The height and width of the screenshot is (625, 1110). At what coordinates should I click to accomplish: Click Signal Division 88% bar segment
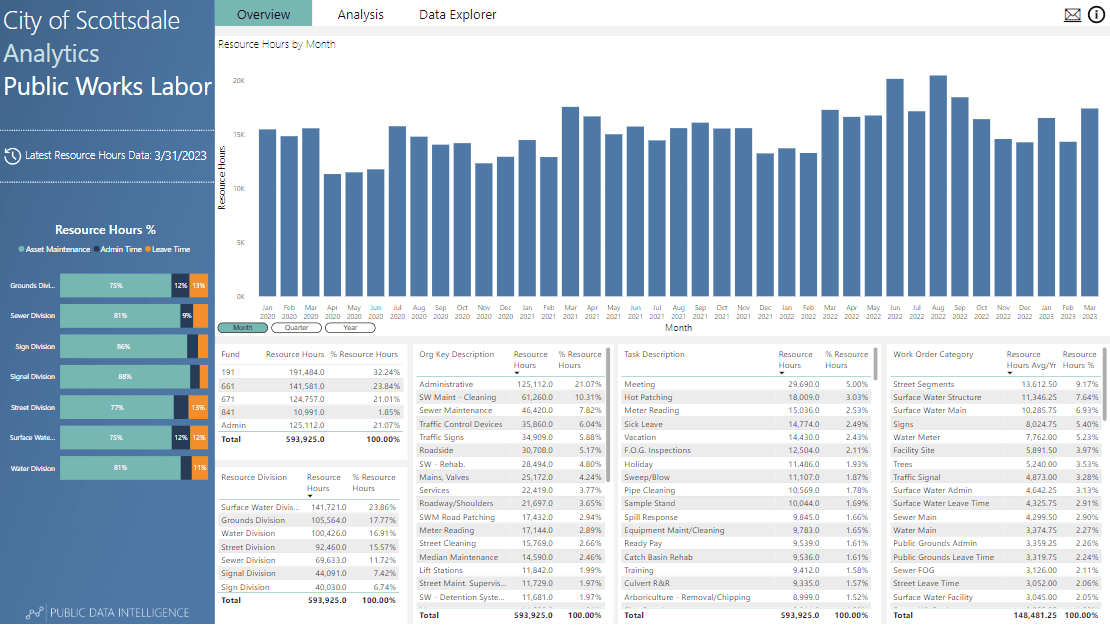[x=125, y=377]
